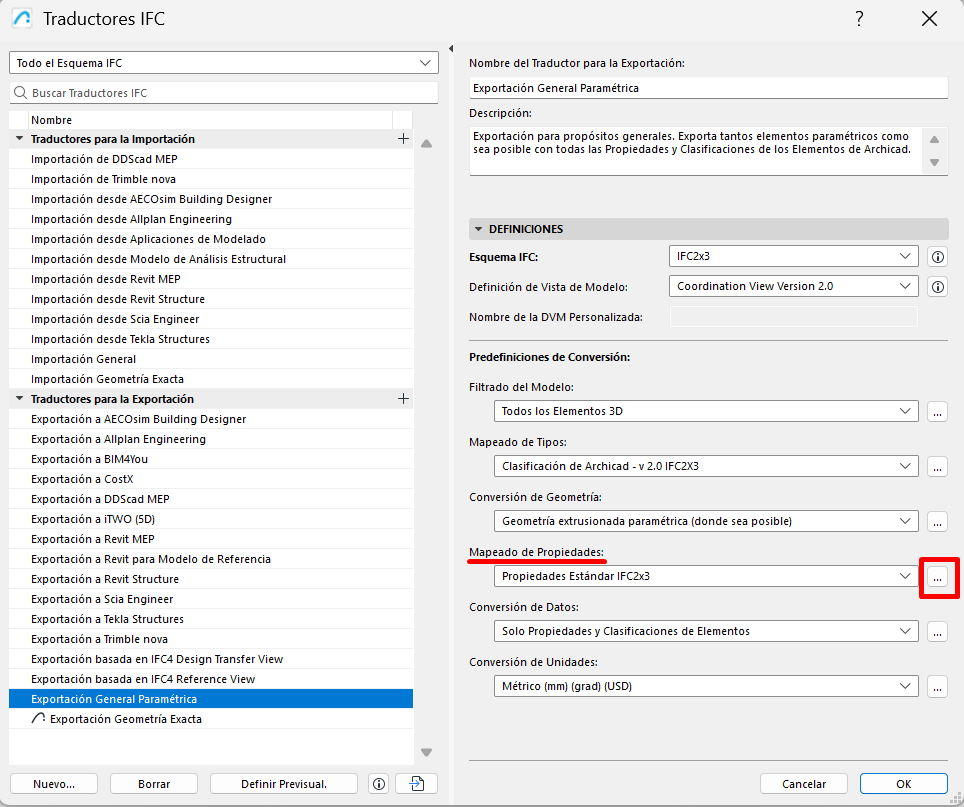Select Importación desde Revit MEP

pos(211,279)
